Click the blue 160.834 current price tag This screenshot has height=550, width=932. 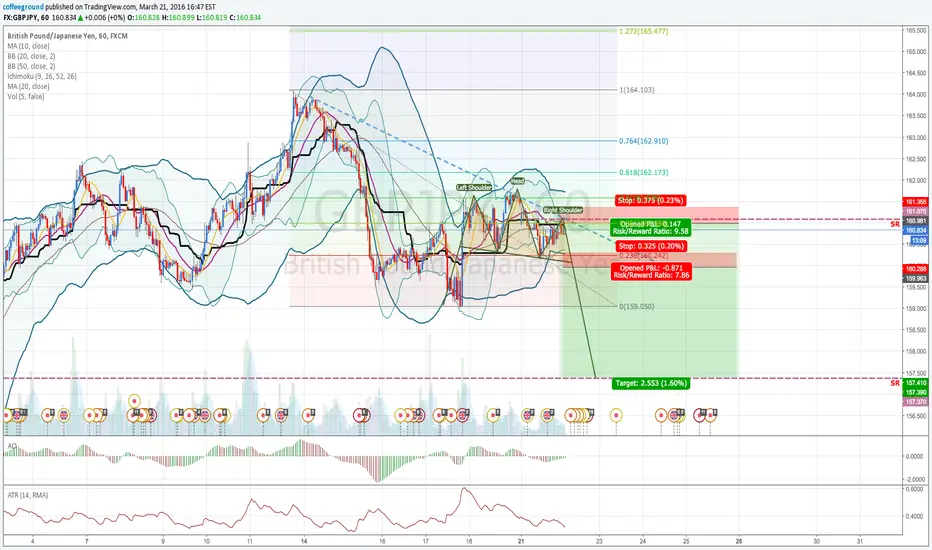(x=915, y=230)
